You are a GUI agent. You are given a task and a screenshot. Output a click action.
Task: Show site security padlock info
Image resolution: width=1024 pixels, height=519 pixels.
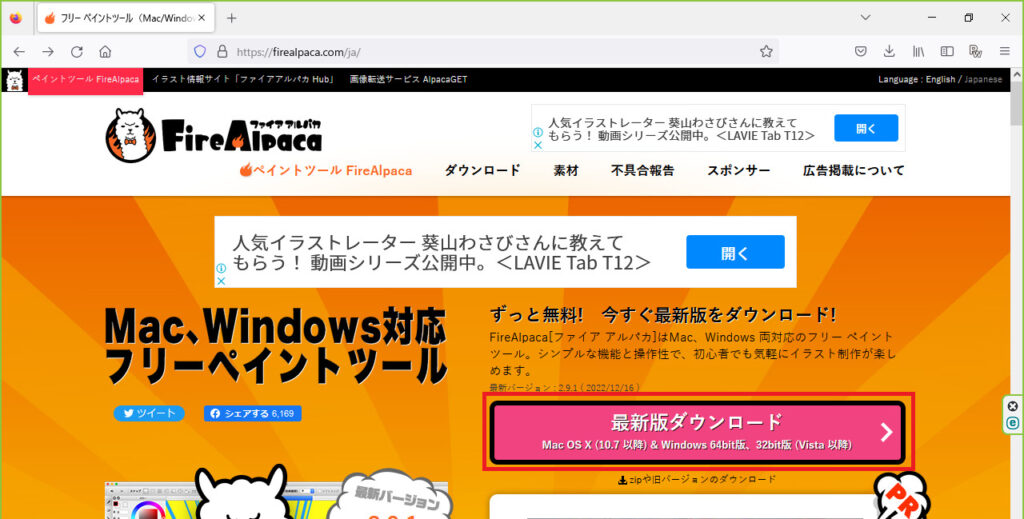222,52
